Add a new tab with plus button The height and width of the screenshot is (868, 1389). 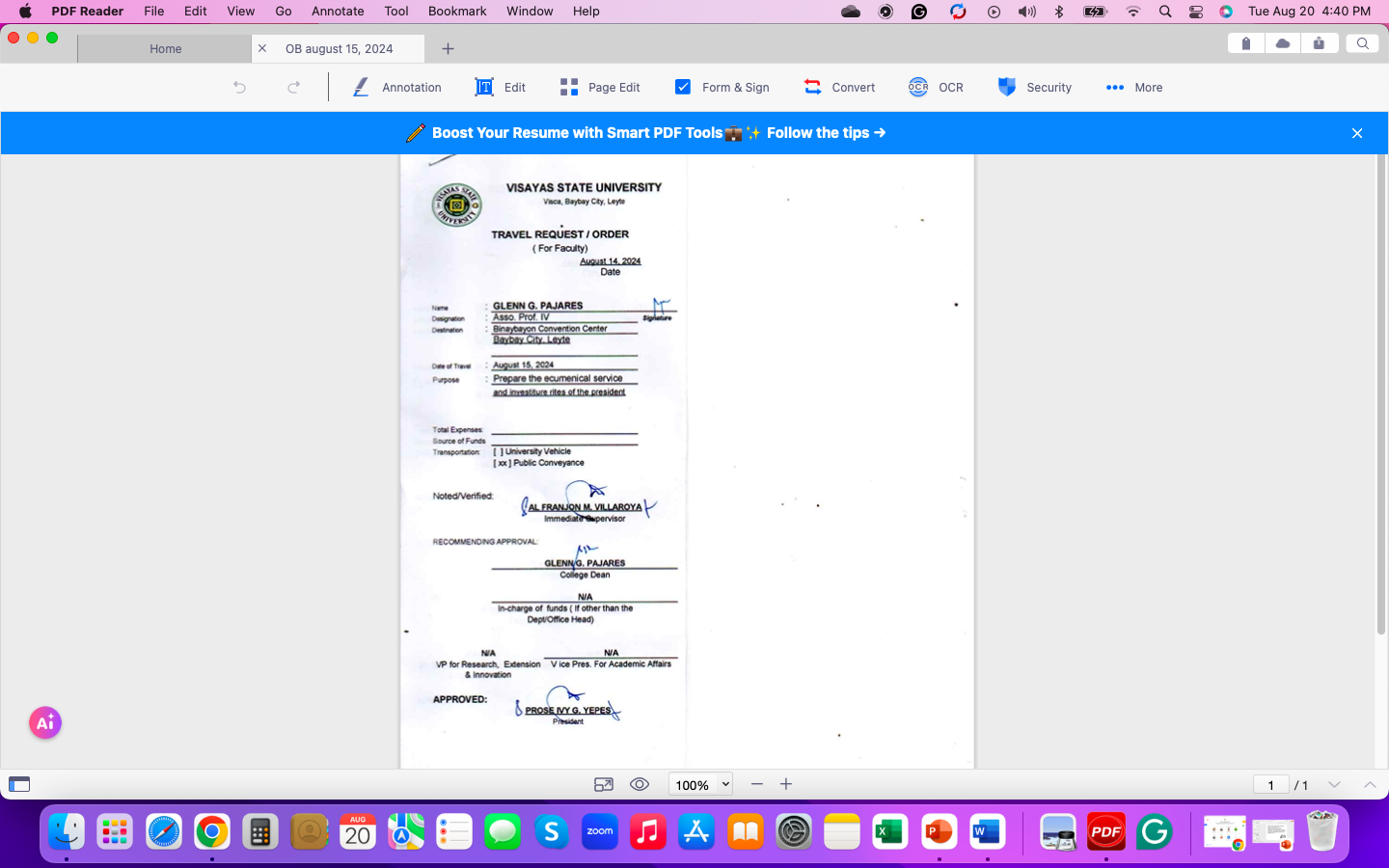pyautogui.click(x=448, y=48)
